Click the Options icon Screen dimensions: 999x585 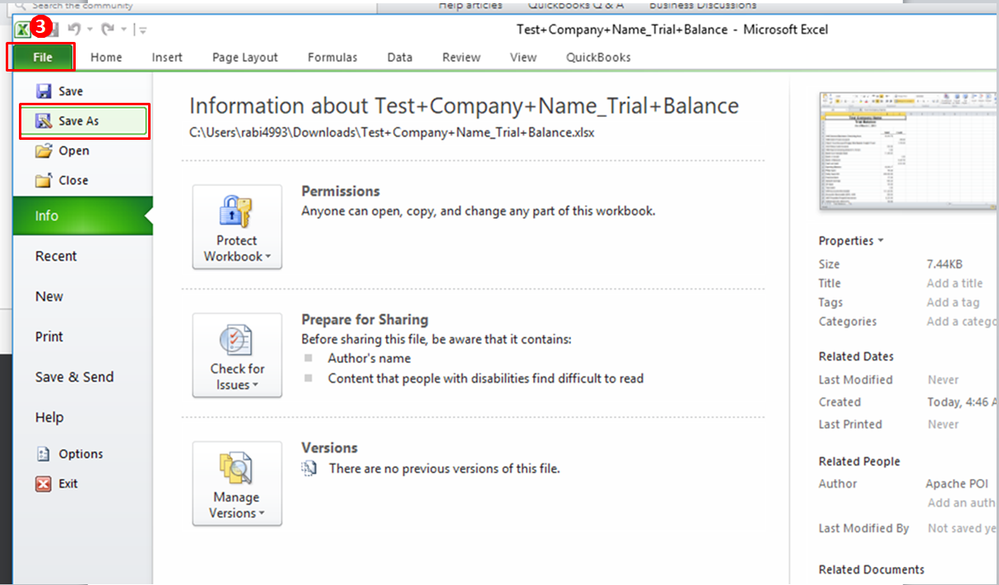(x=43, y=454)
